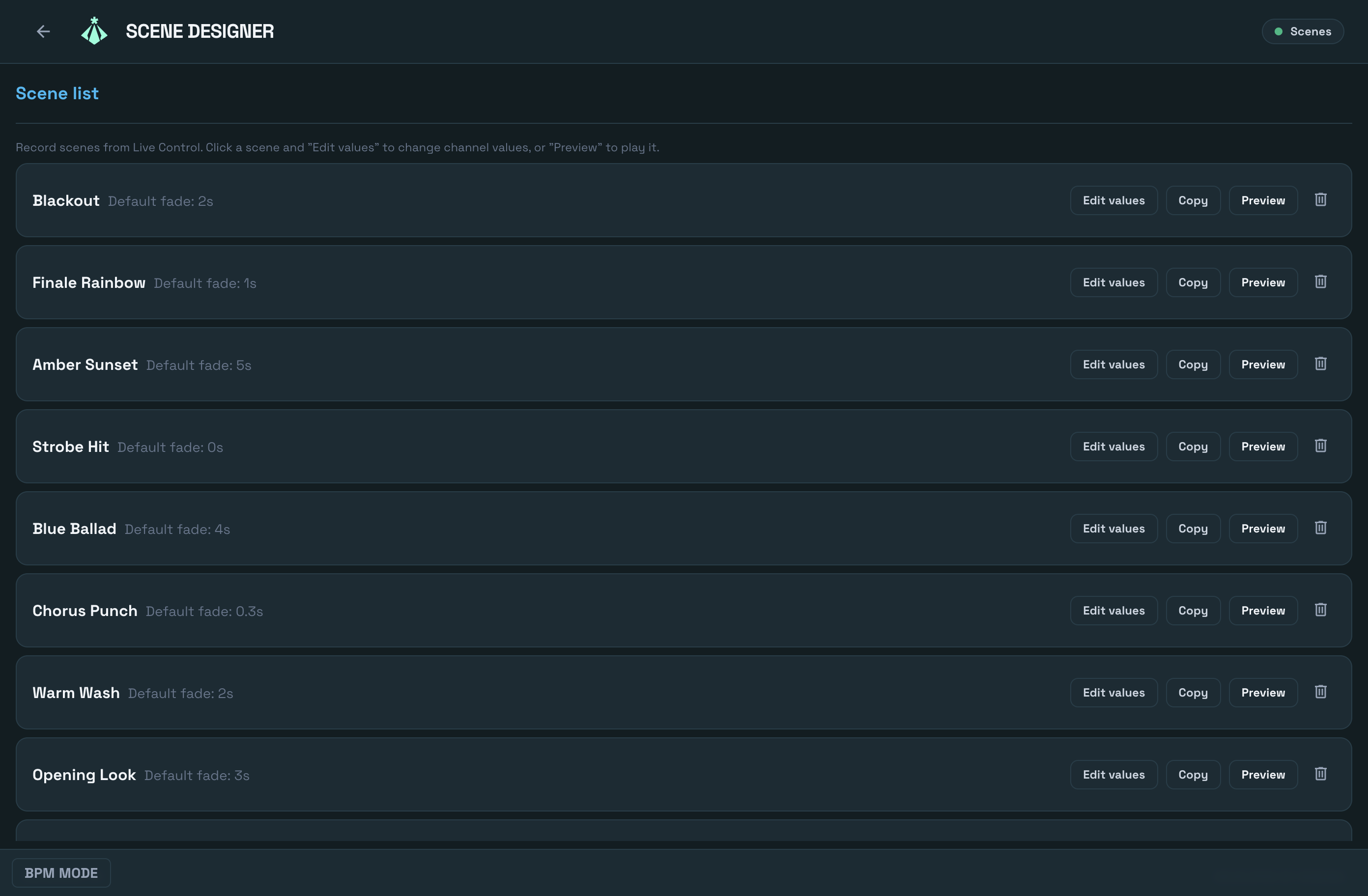Click the 'Default fade: 0.3s' text
The width and height of the screenshot is (1368, 896).
pyautogui.click(x=204, y=612)
